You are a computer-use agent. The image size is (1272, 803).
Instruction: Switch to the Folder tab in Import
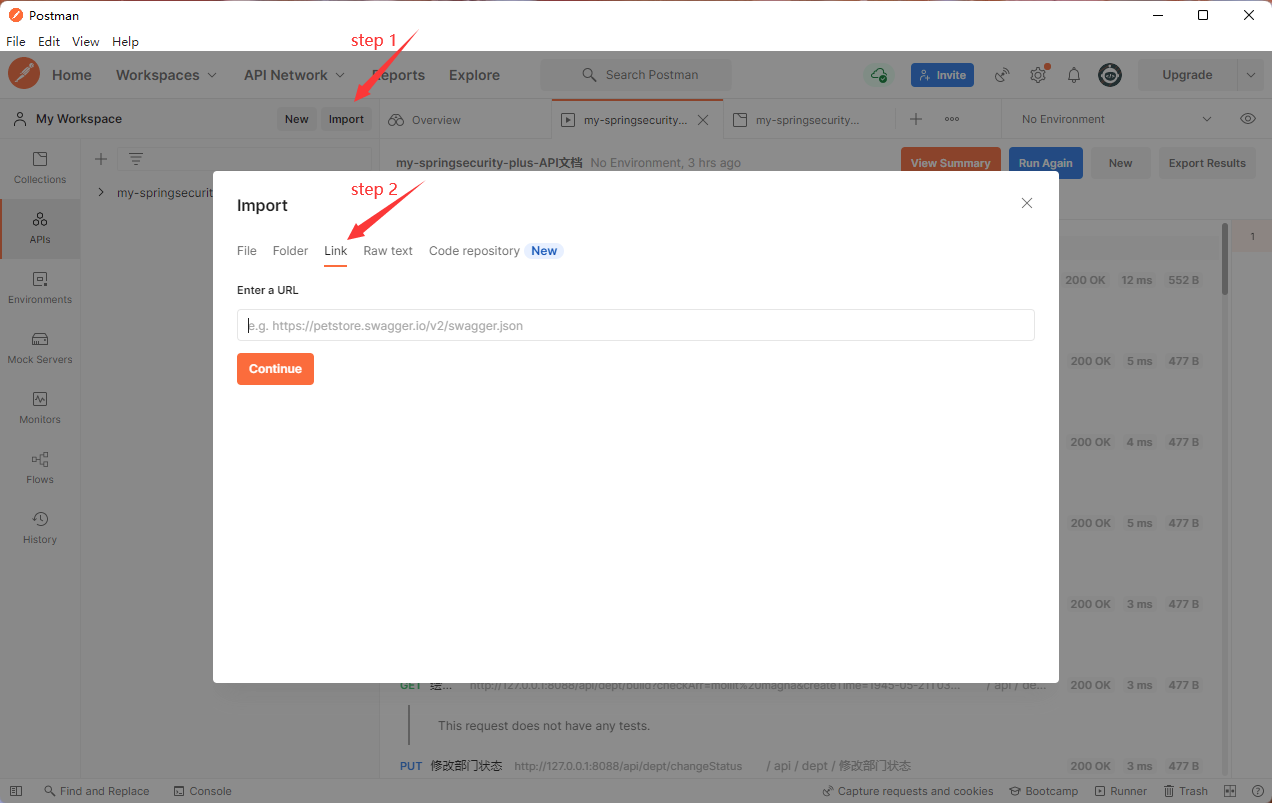291,251
